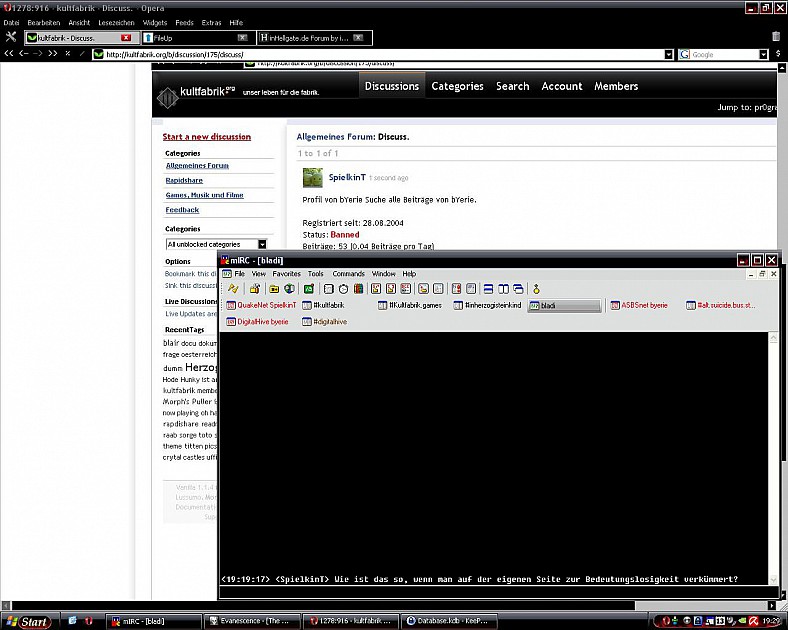Open the DCC Options icon in mIRC
Viewport: 788px width, 630px height.
tap(406, 289)
